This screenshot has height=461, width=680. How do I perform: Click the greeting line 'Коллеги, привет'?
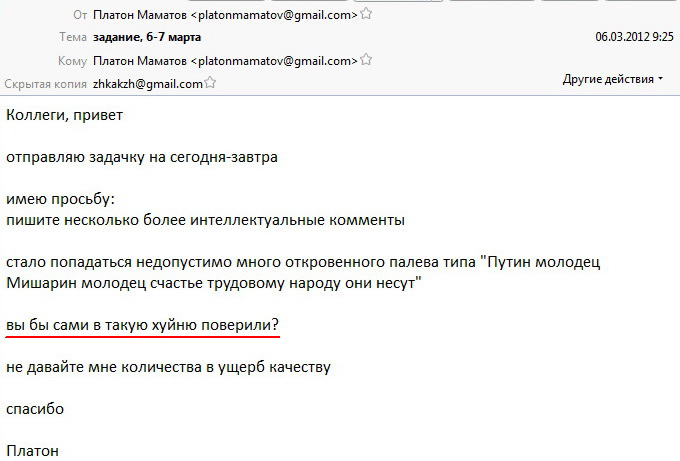coord(65,115)
